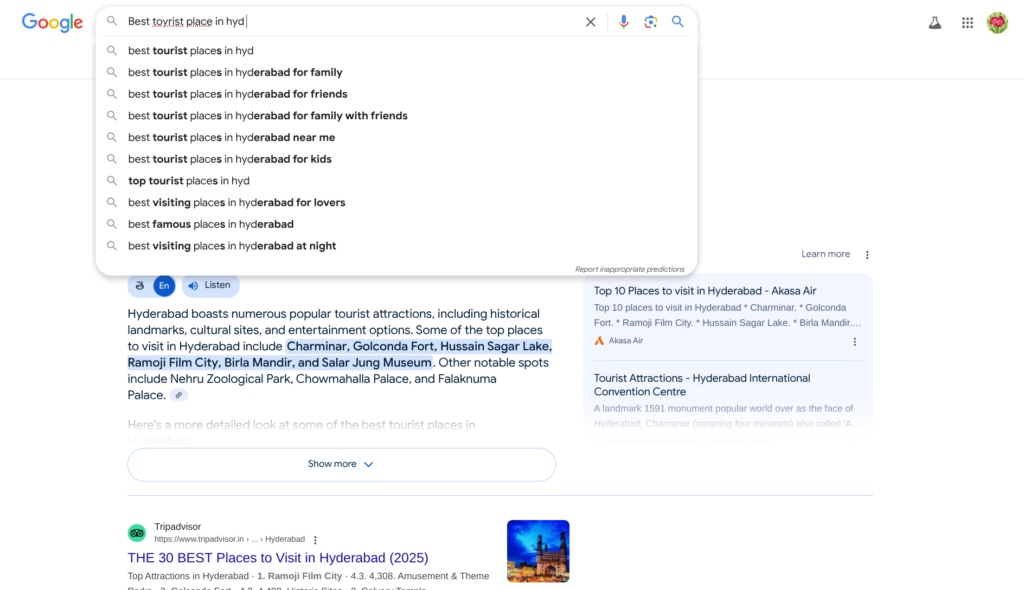1024x590 pixels.
Task: Click 'Report inappropriate predictions' link
Action: (x=630, y=269)
